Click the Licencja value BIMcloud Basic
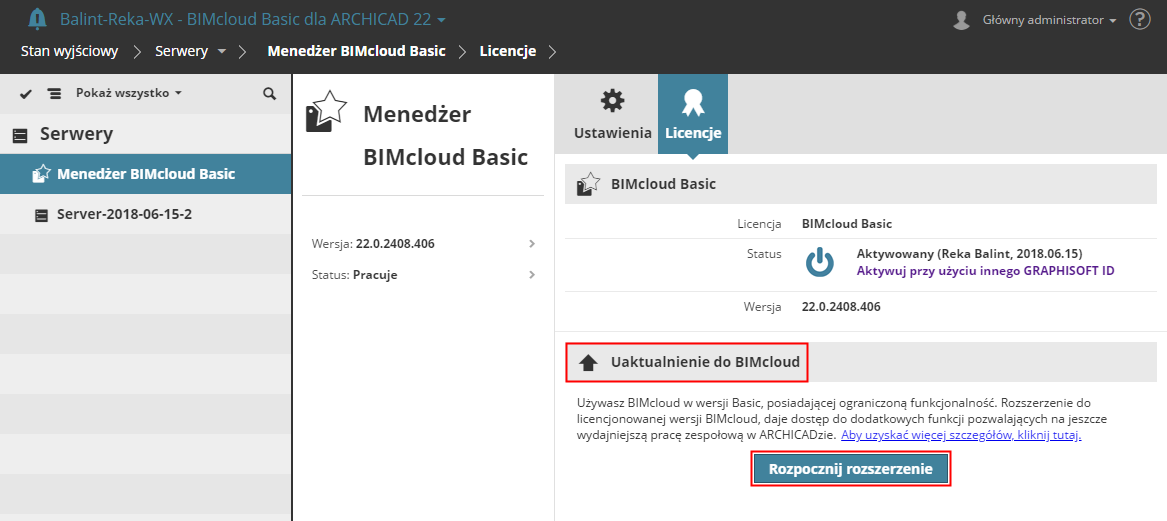This screenshot has width=1167, height=521. (x=847, y=223)
